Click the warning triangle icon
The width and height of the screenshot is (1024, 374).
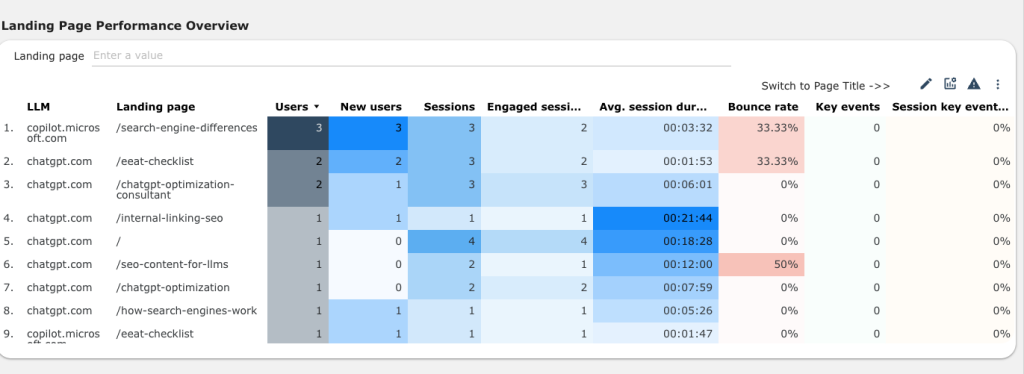[974, 84]
